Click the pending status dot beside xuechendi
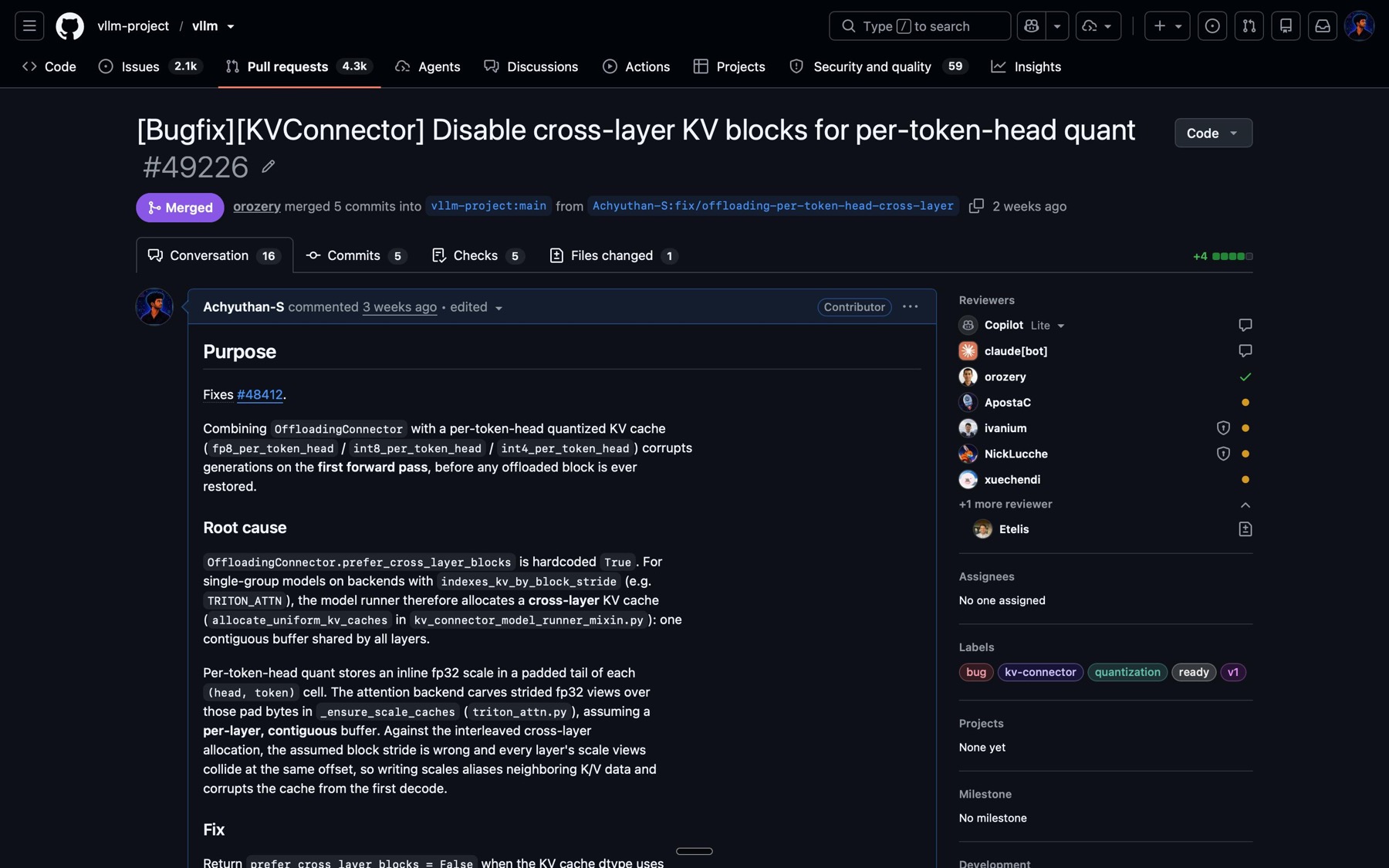Viewport: 1389px width, 868px height. coord(1245,480)
